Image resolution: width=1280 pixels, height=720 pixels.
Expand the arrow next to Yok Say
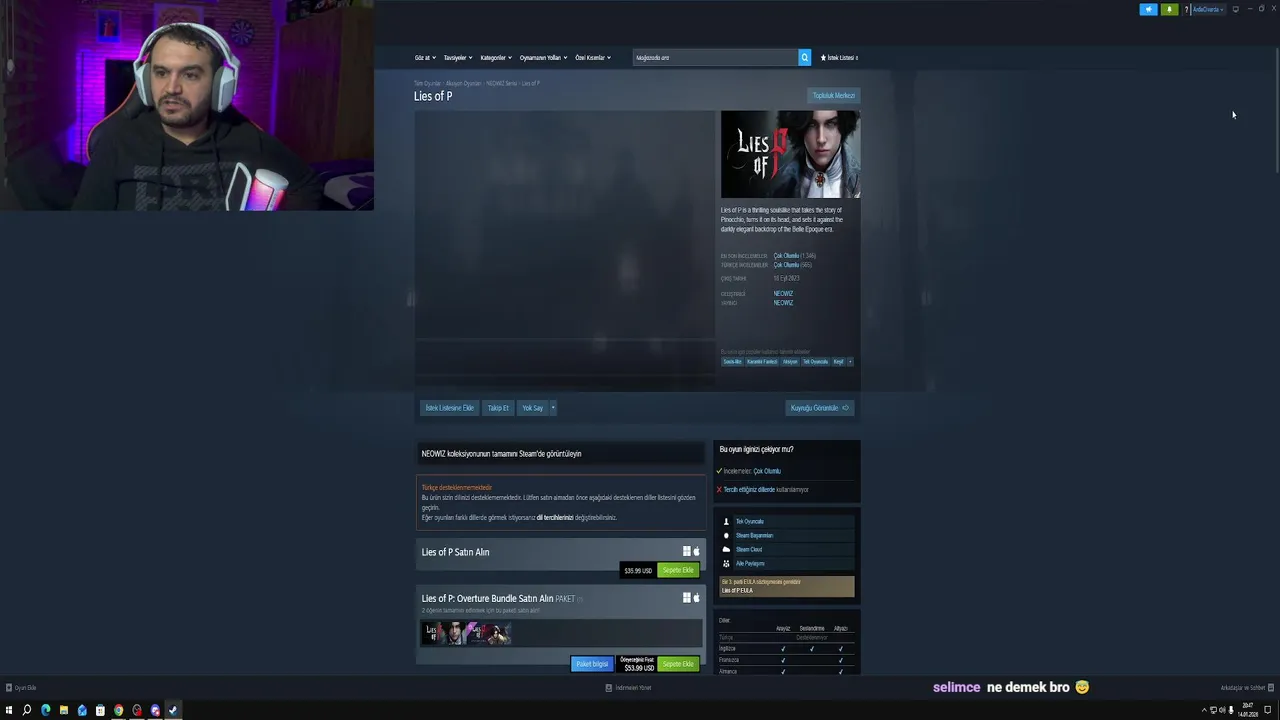pos(553,408)
